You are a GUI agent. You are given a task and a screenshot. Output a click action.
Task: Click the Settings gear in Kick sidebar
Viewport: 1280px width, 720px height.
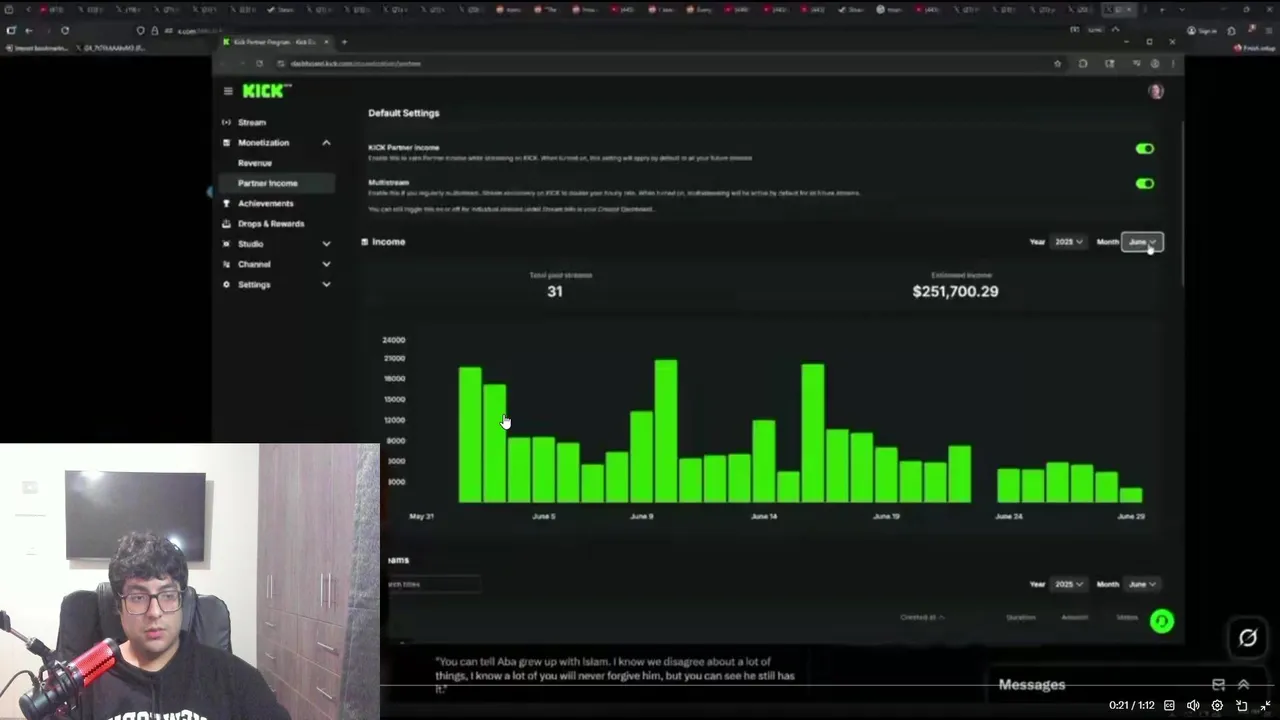[x=226, y=285]
